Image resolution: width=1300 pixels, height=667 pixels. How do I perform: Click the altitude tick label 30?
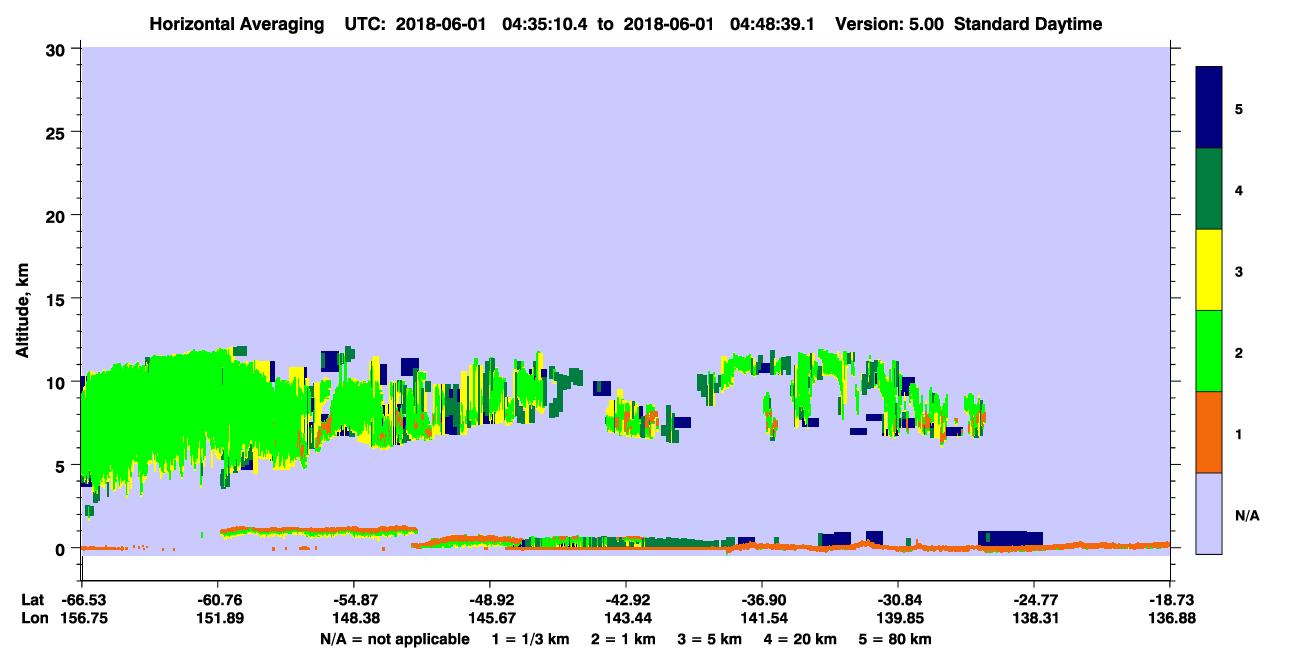(x=58, y=49)
